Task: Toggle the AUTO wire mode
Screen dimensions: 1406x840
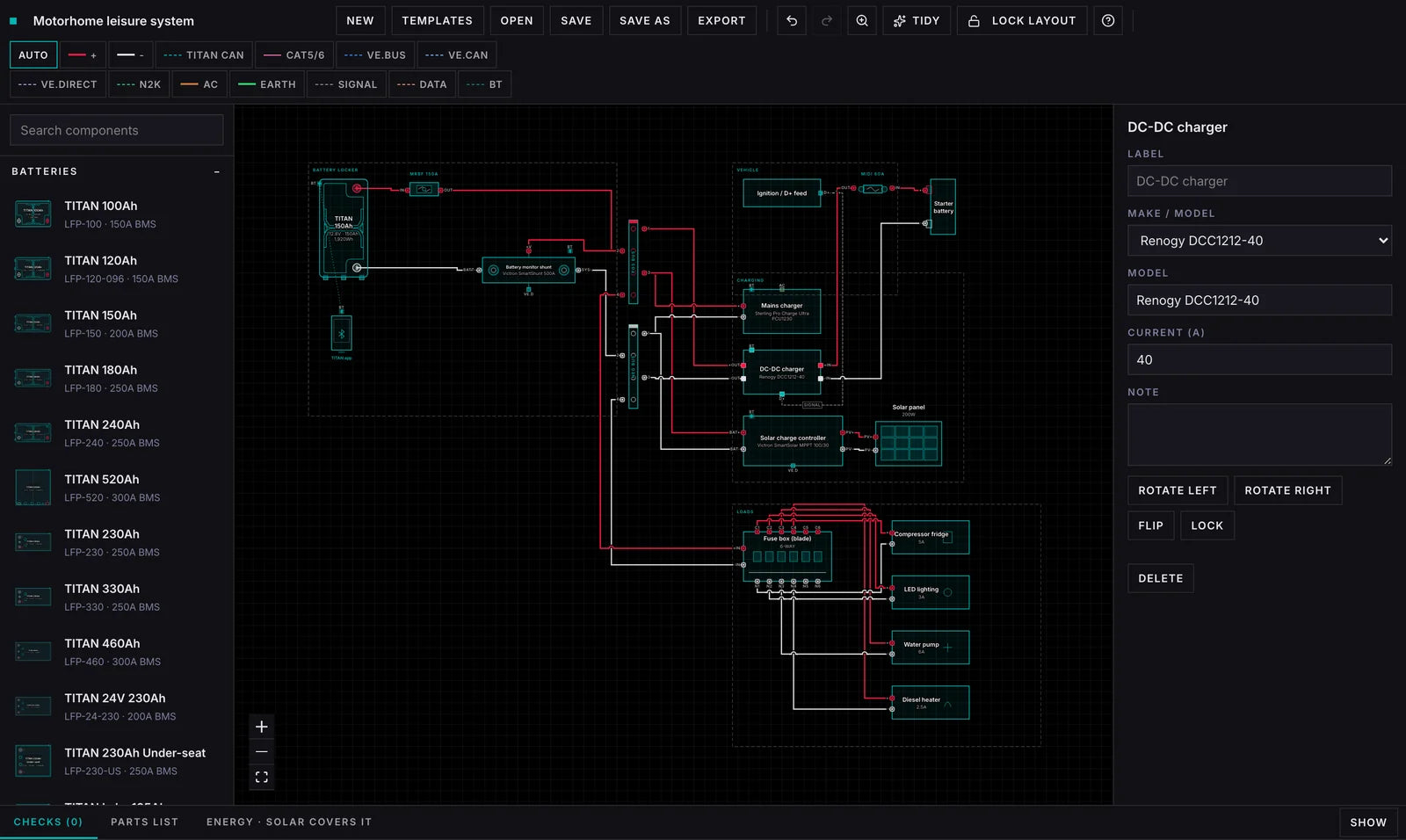Action: point(33,54)
